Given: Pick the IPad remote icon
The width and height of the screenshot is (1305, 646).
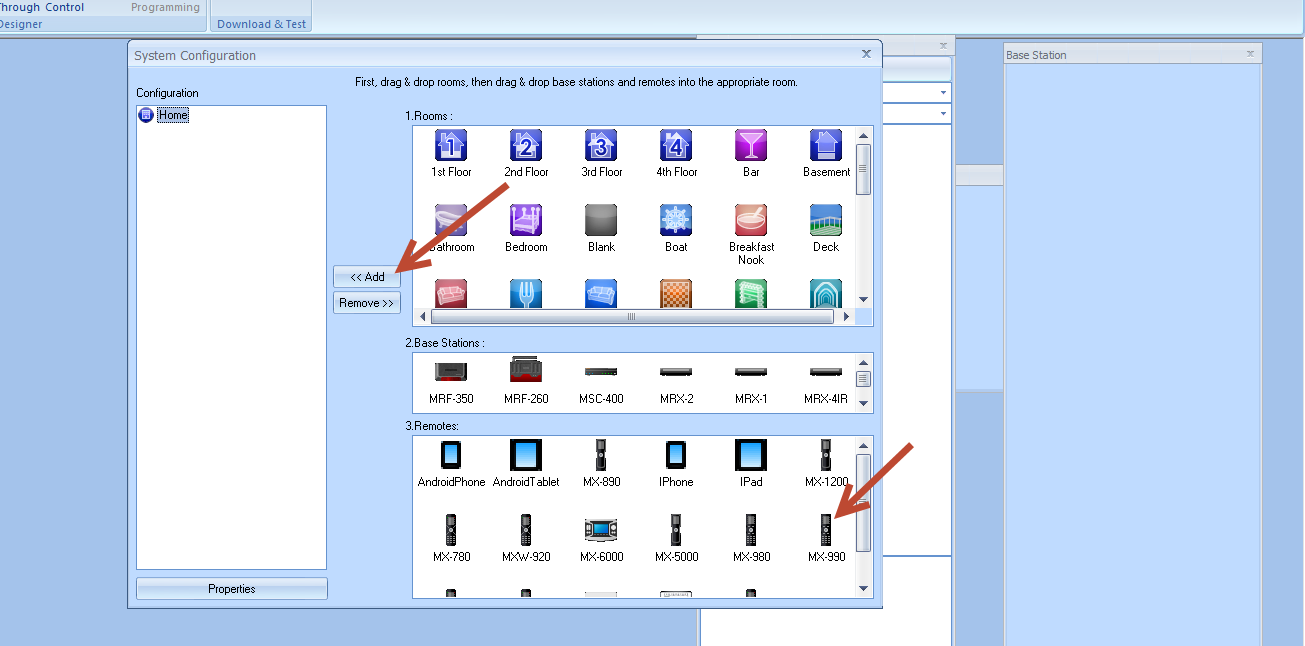Looking at the screenshot, I should point(751,455).
